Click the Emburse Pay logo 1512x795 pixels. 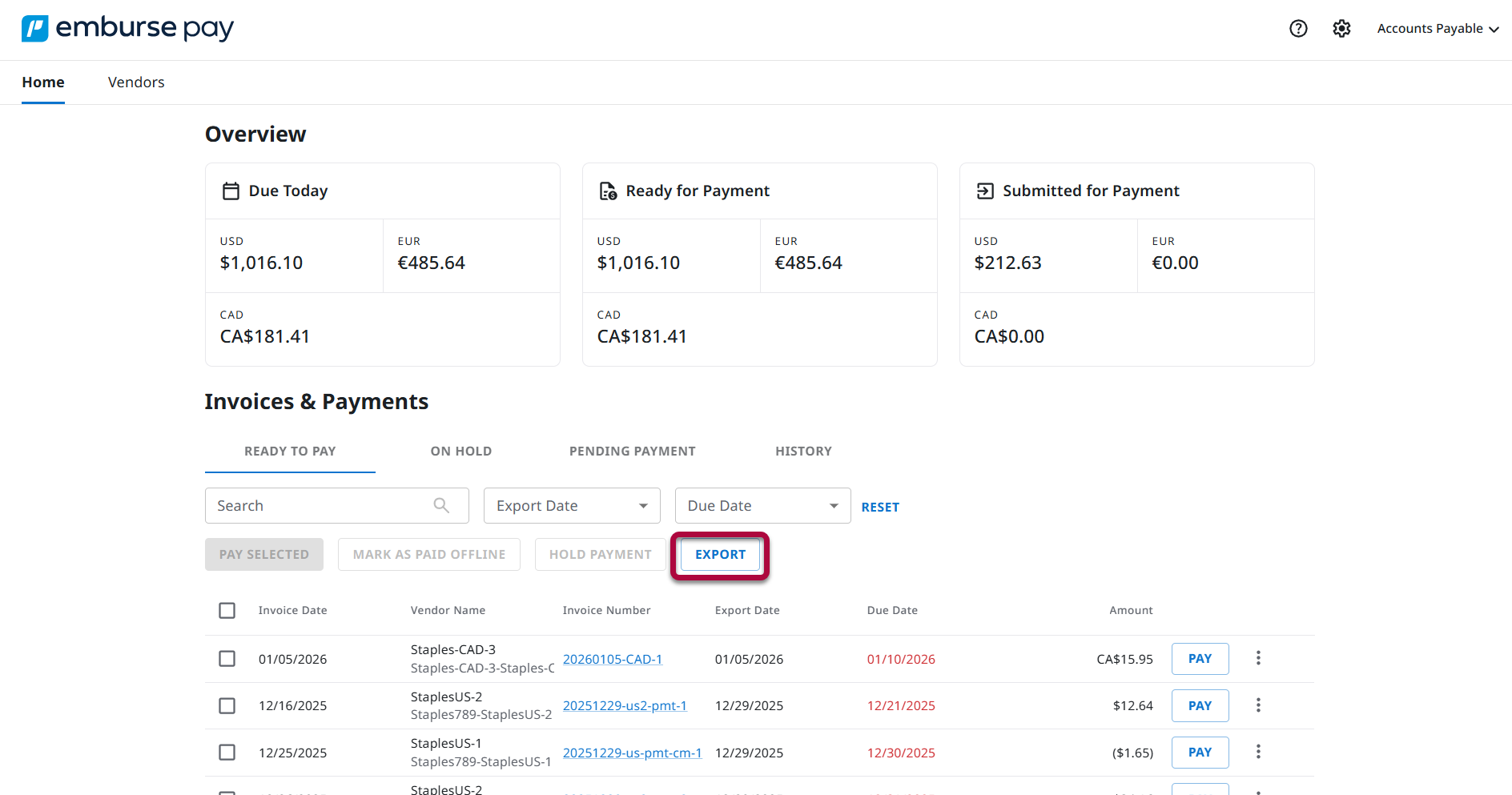click(127, 29)
